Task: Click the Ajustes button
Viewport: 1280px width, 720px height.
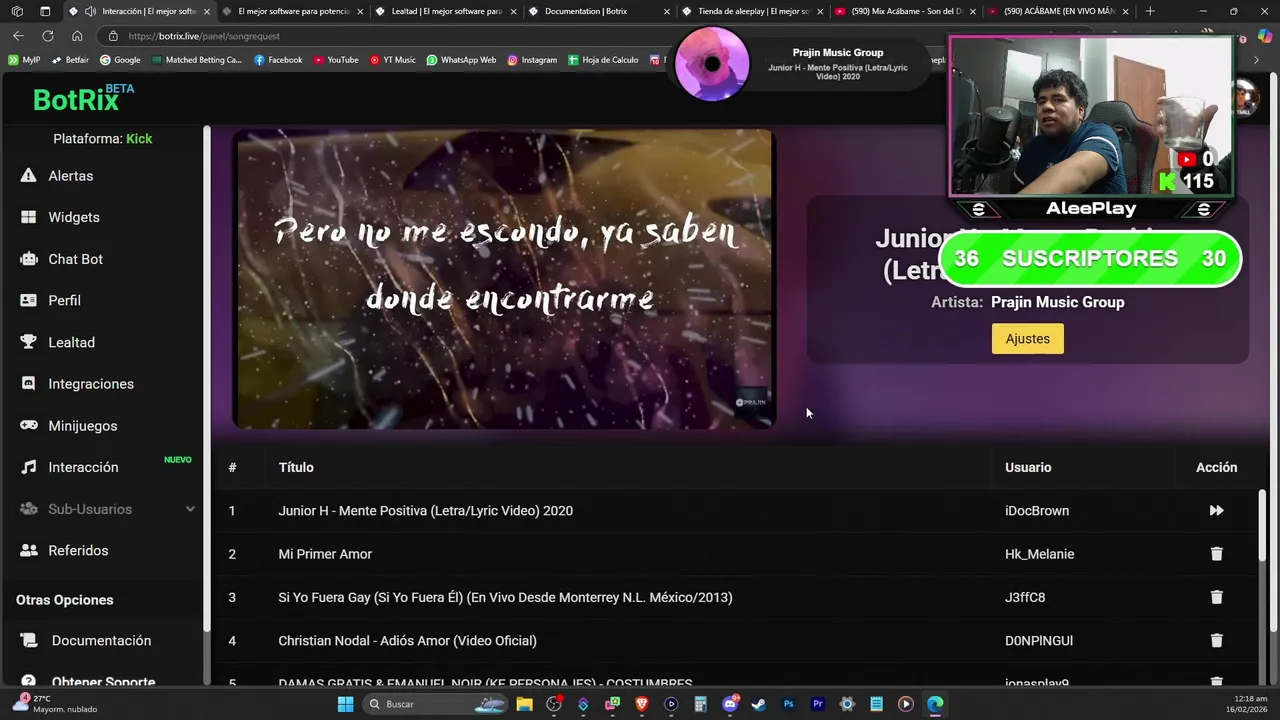Action: tap(1027, 339)
